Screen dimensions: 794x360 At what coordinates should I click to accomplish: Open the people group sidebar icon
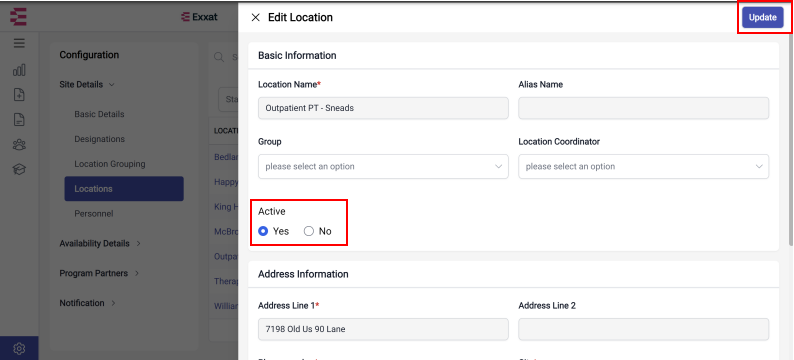pos(19,145)
